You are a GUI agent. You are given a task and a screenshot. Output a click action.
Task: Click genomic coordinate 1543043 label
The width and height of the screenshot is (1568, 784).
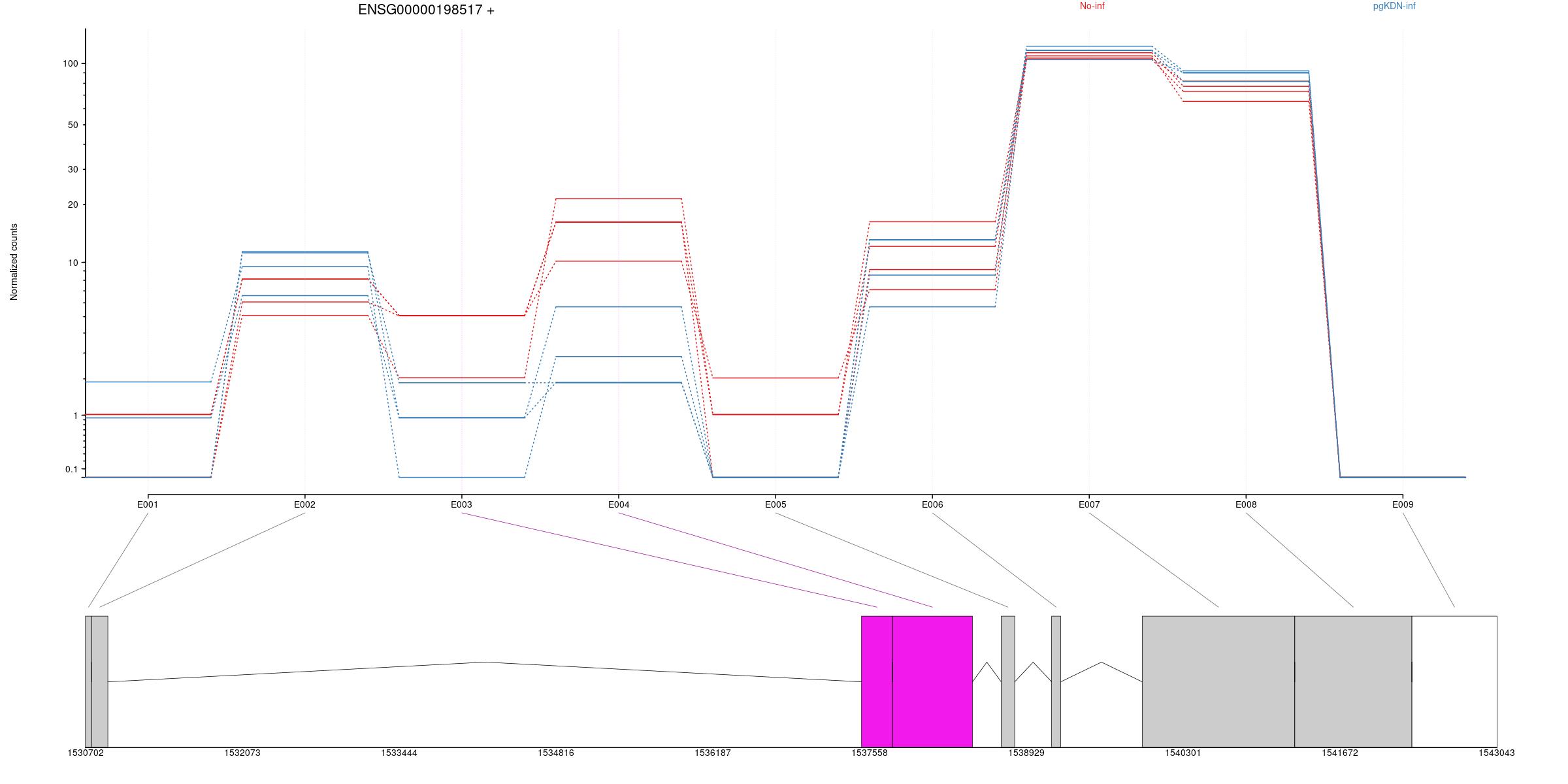(1496, 753)
